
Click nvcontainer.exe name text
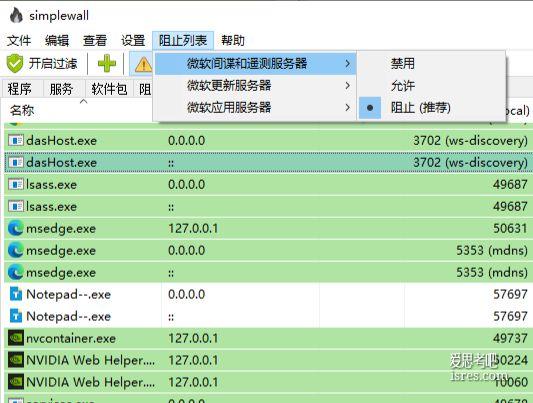[x=71, y=338]
